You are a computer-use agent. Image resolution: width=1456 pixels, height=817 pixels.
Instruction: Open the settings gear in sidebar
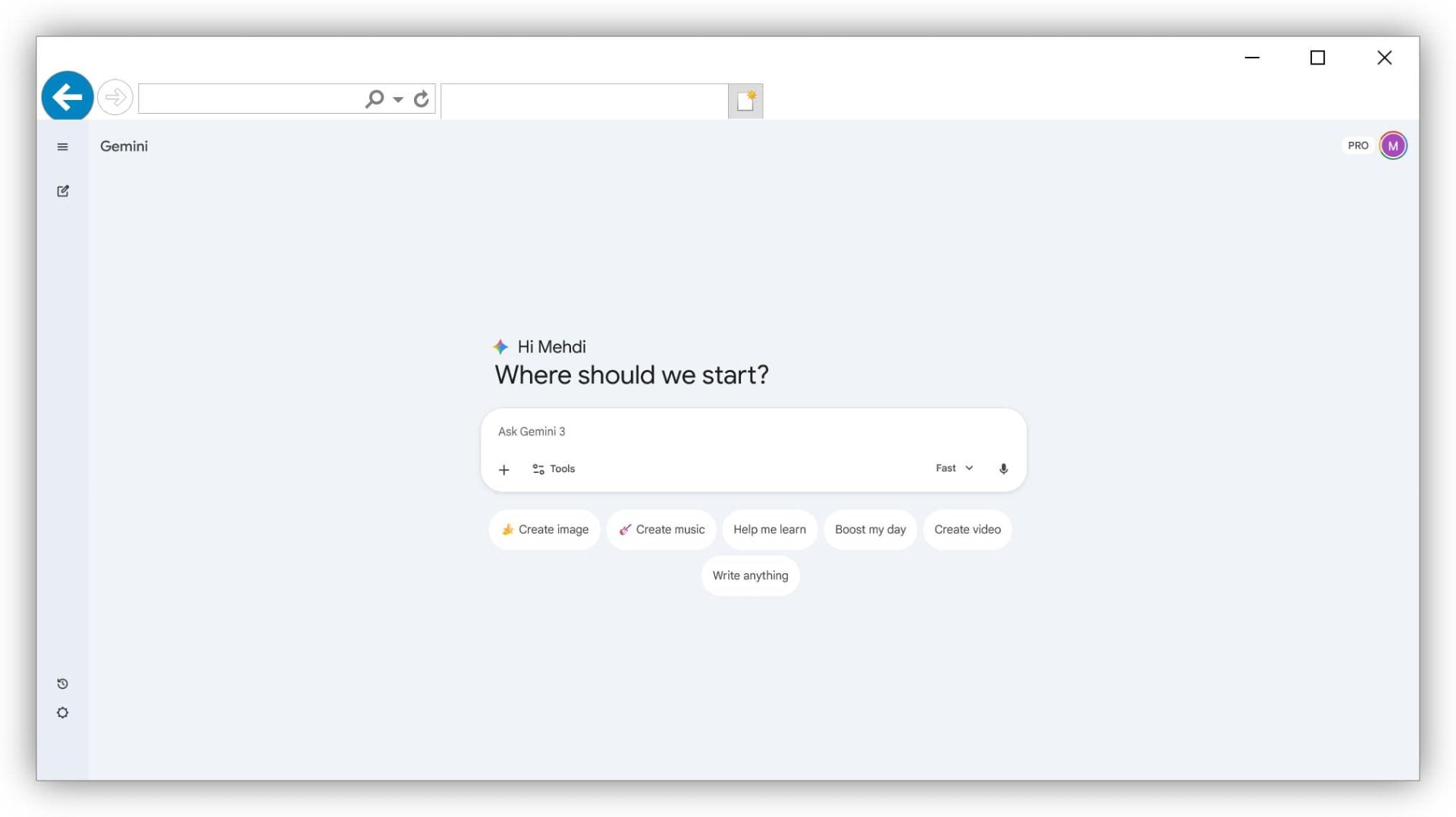click(x=62, y=713)
